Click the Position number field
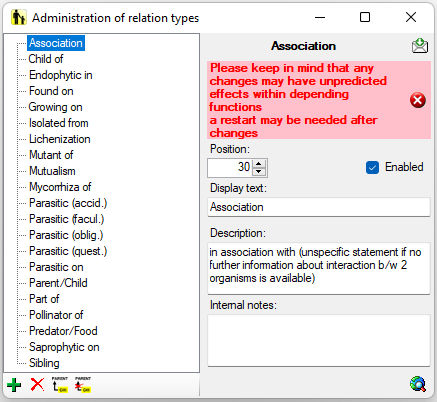Viewport: 437px width, 402px height. (x=230, y=168)
